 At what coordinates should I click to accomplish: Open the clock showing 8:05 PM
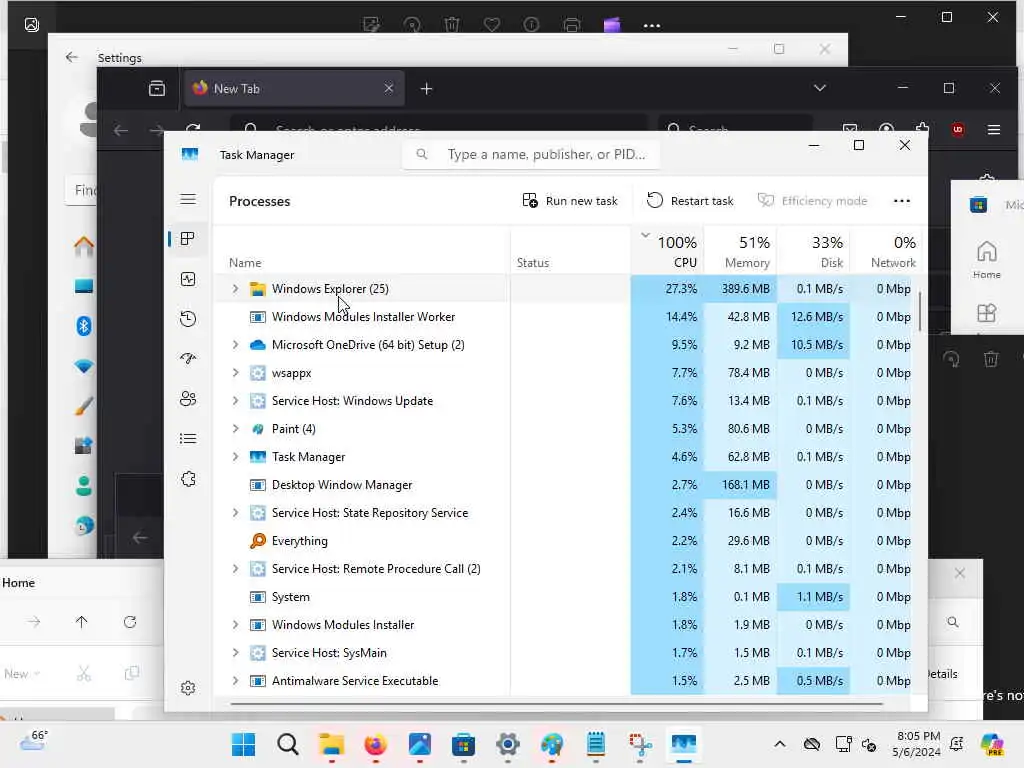pyautogui.click(x=918, y=744)
